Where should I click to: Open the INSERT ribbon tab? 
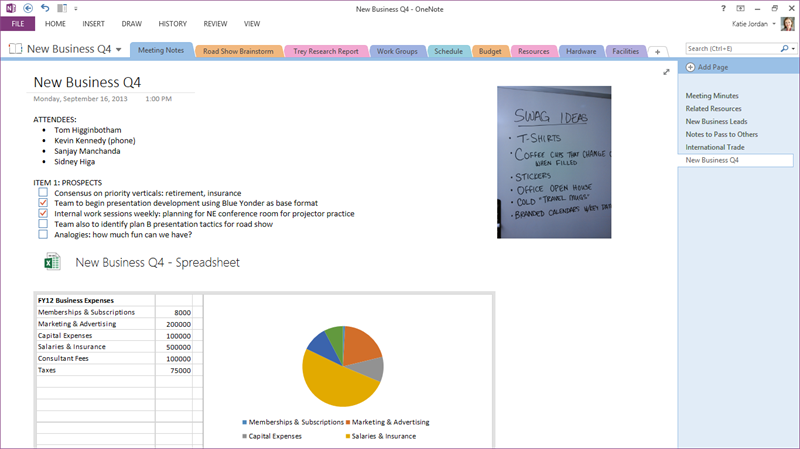point(94,23)
